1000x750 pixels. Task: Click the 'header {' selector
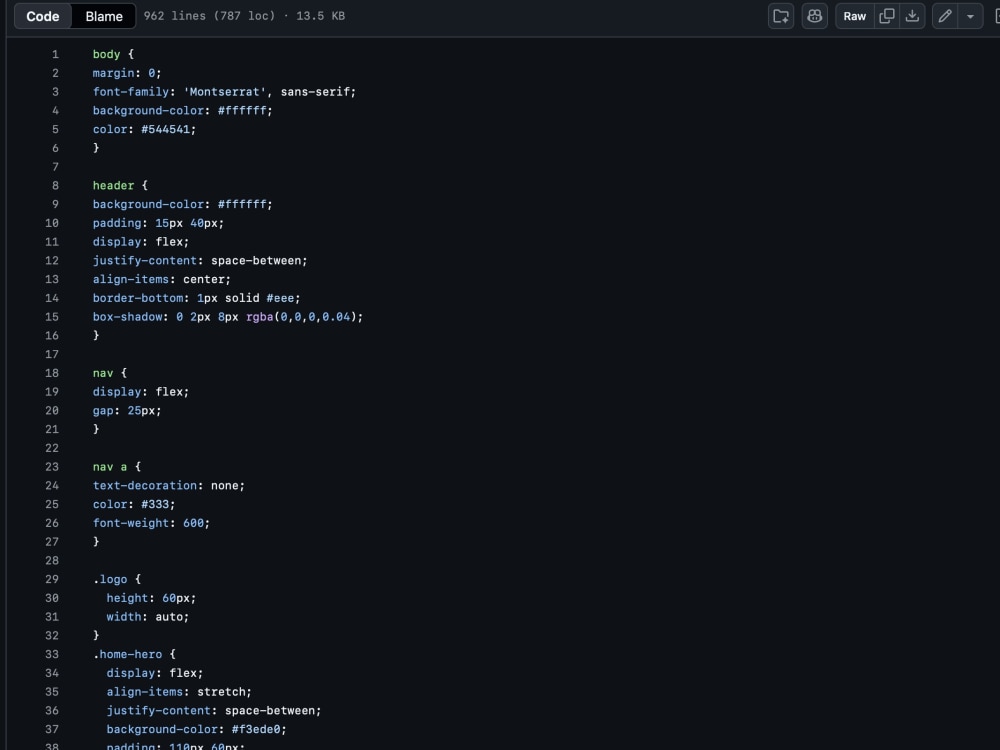click(120, 186)
